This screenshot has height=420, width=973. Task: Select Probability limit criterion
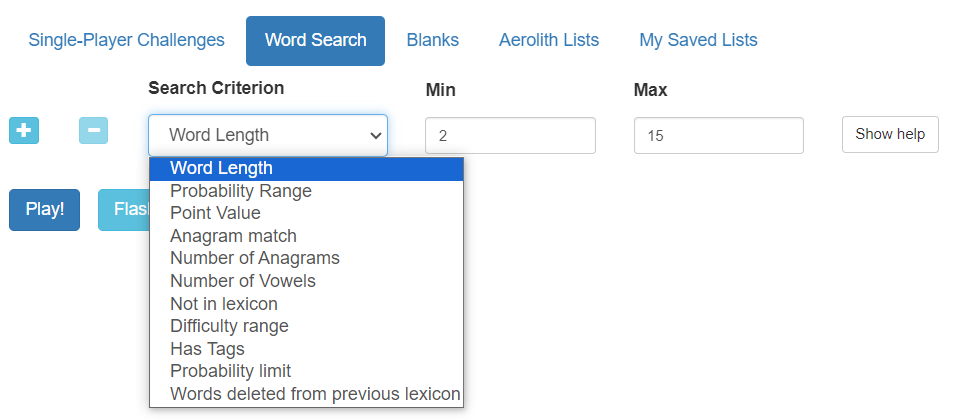[230, 371]
